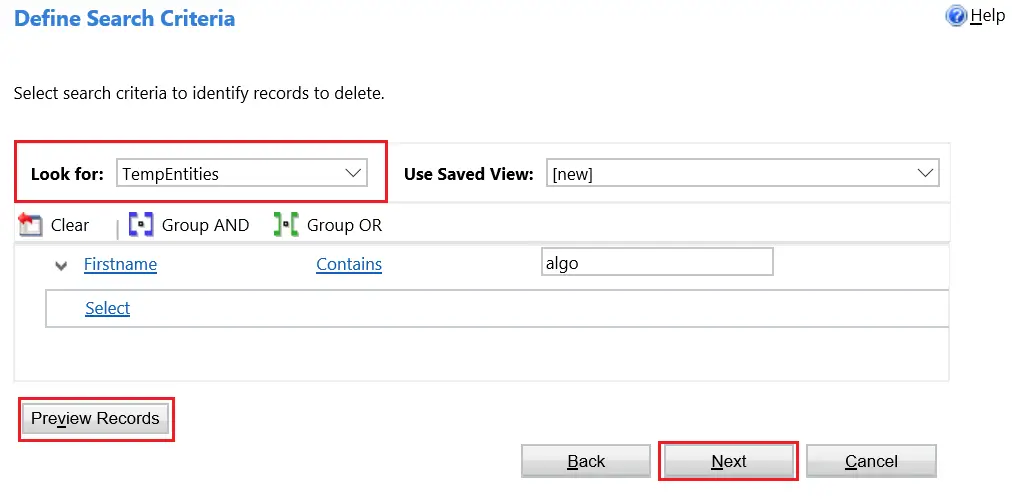Screen dimensions: 1012x499
Task: Click the Contains operator link
Action: coord(349,264)
